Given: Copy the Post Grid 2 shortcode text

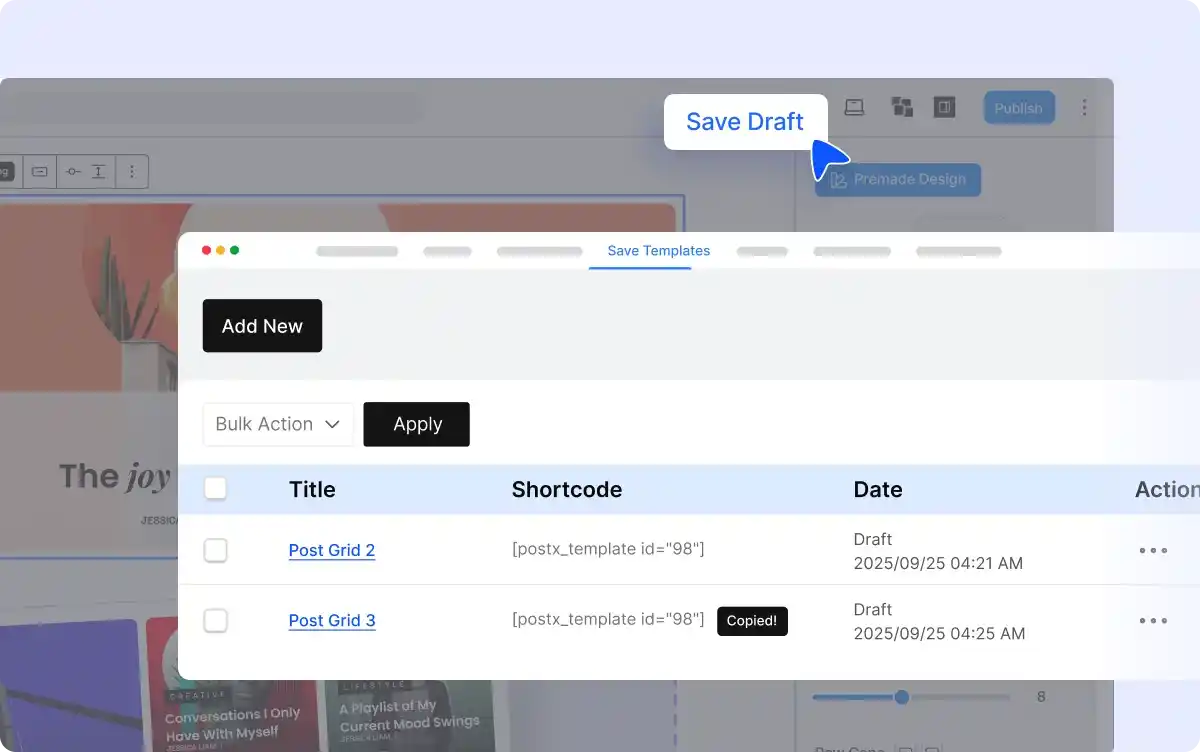Looking at the screenshot, I should [607, 549].
